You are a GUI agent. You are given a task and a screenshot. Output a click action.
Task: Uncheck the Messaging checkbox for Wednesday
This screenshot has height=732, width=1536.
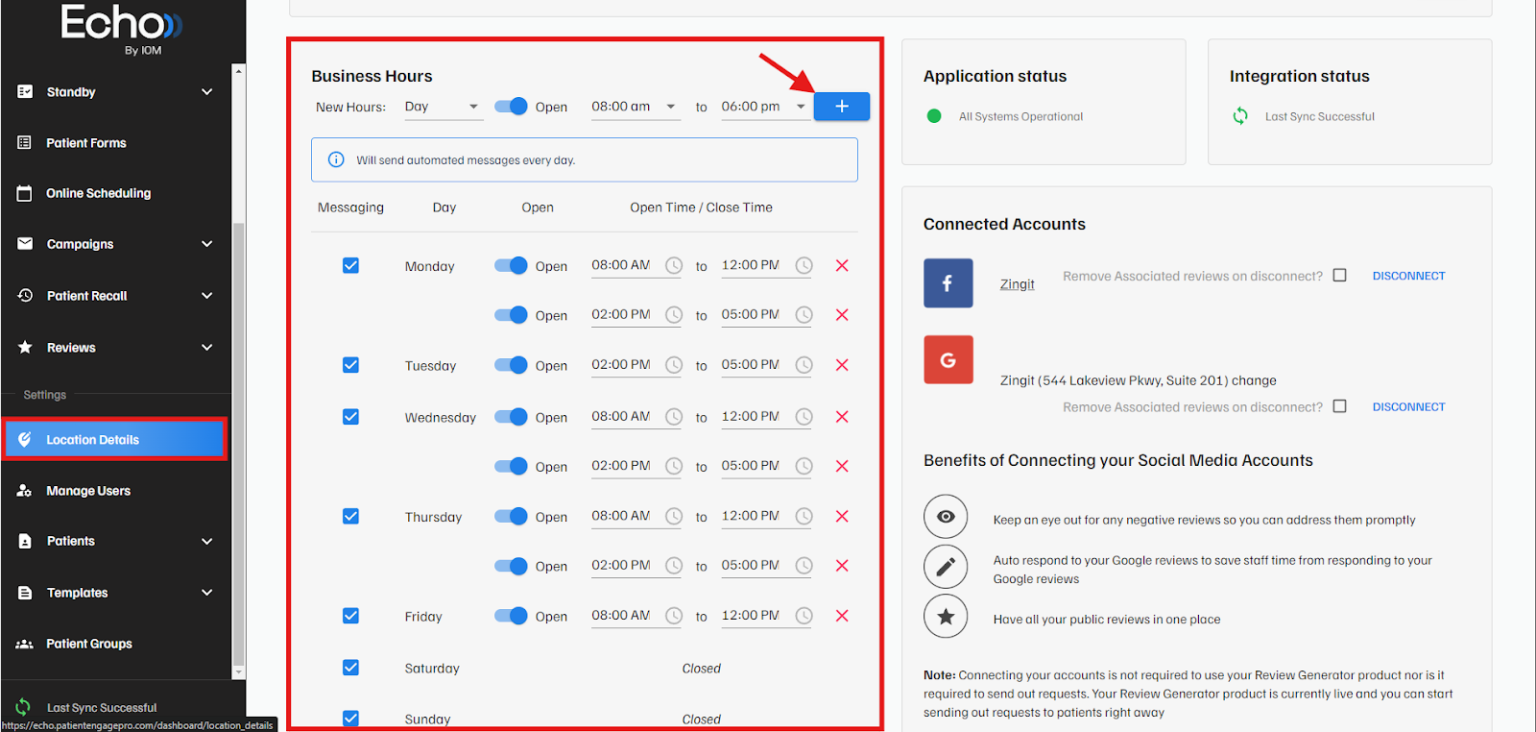click(x=351, y=416)
